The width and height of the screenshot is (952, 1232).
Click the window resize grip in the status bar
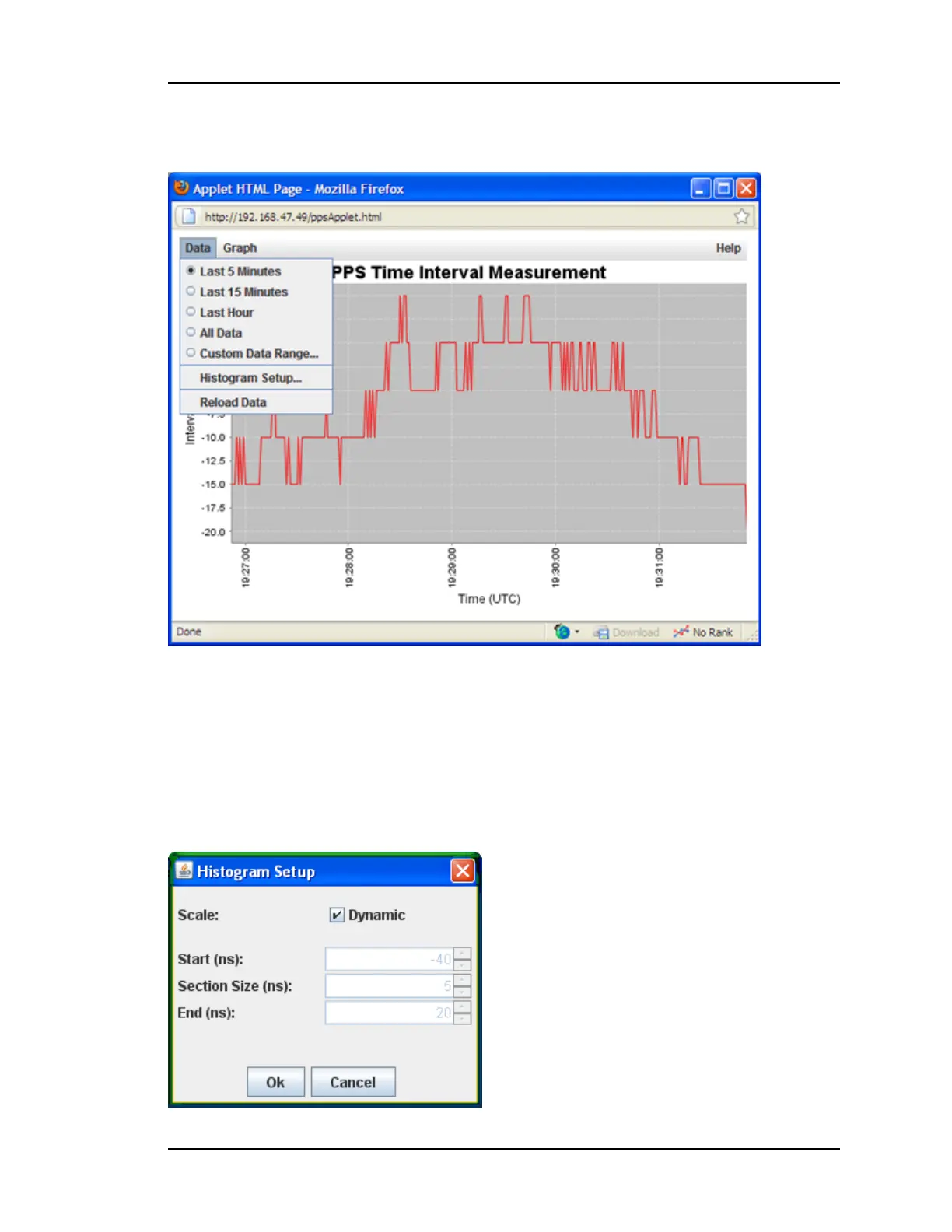(752, 636)
